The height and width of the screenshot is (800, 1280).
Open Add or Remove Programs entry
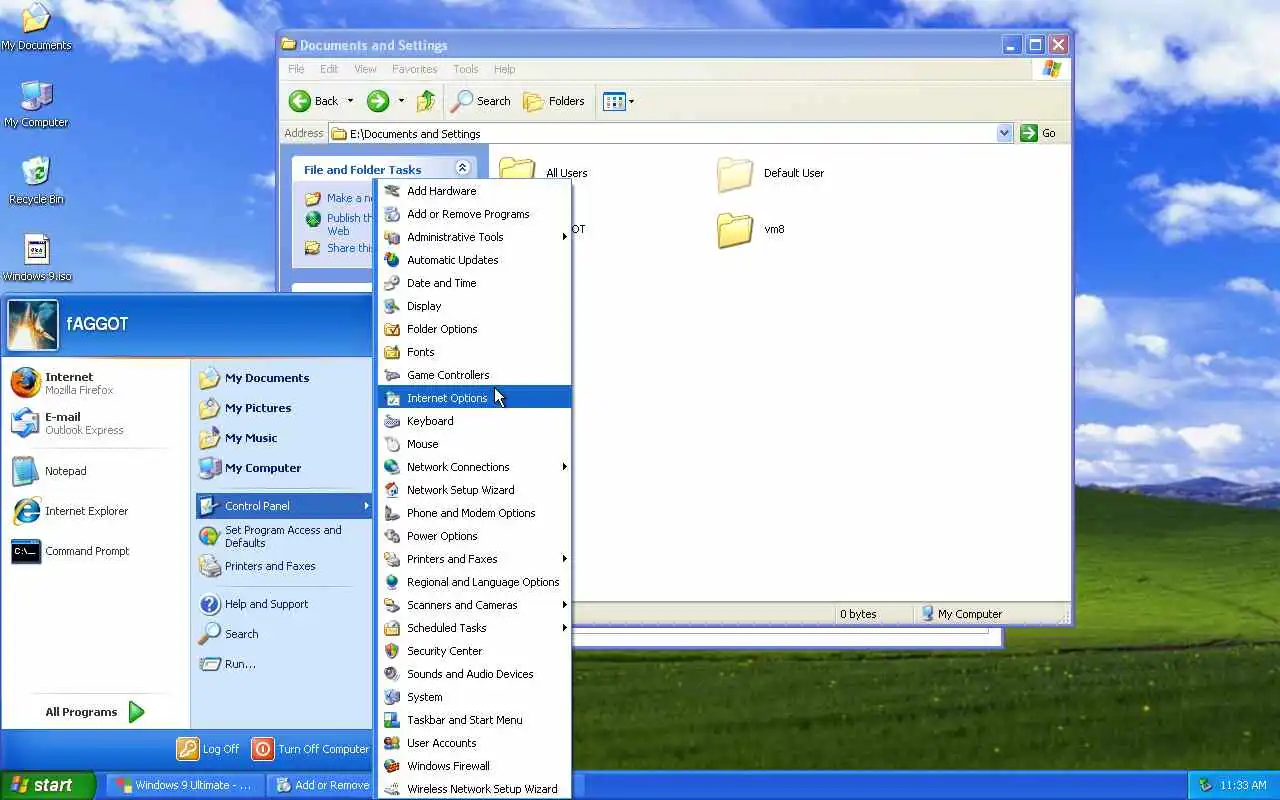475,214
